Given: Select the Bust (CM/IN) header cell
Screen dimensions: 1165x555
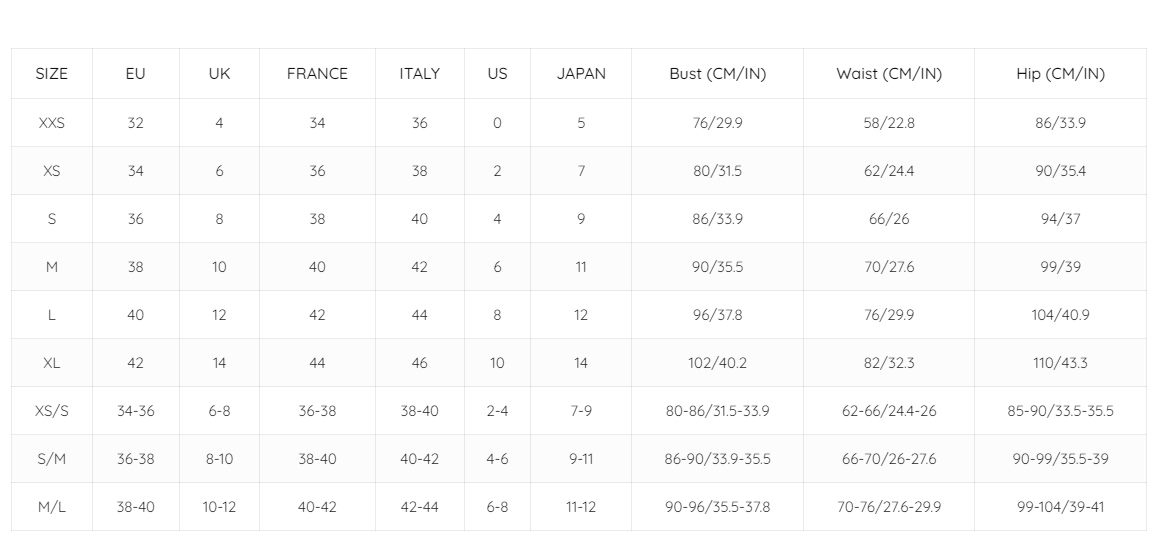Looking at the screenshot, I should pos(717,74).
